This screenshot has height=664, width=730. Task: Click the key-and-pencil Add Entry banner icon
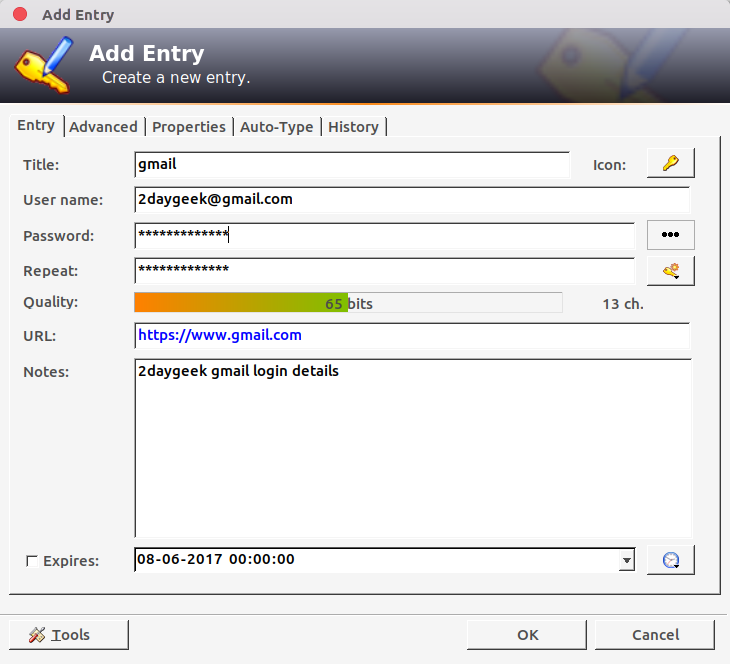44,65
